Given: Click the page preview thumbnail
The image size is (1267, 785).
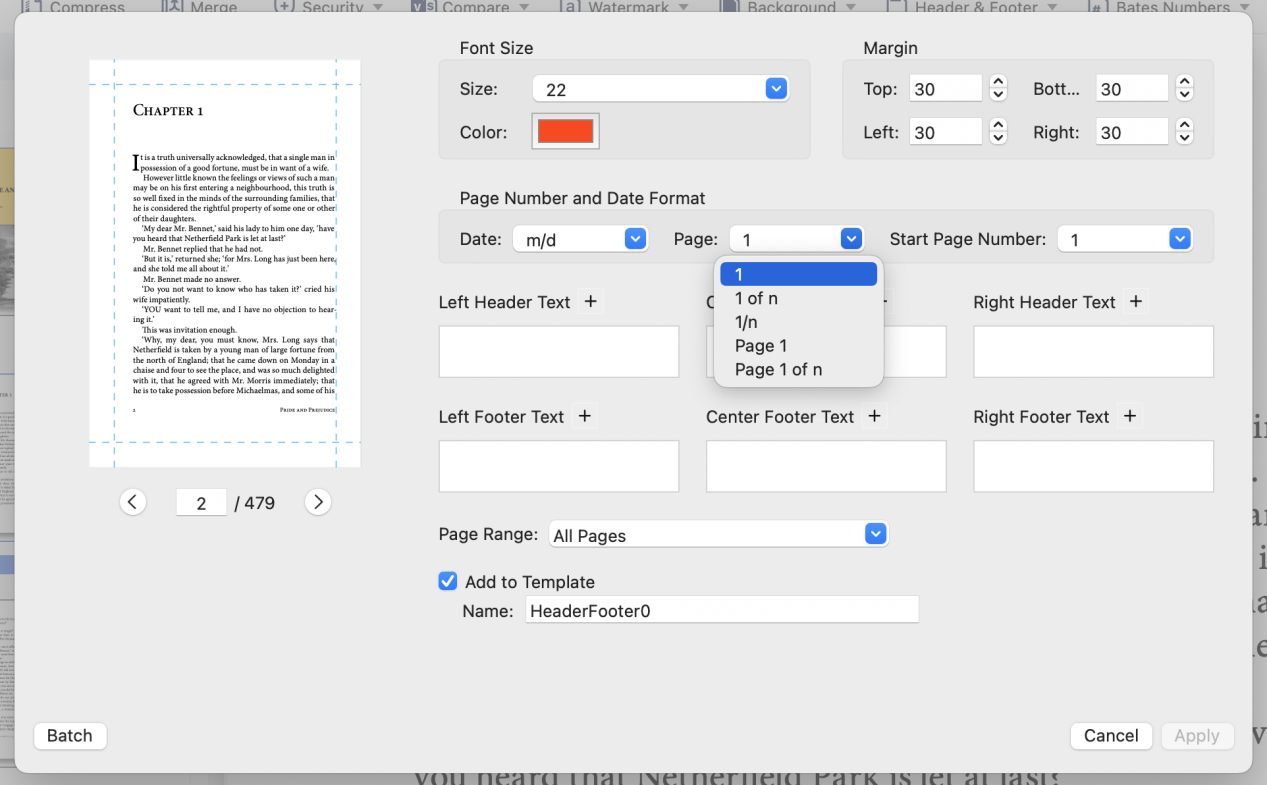Looking at the screenshot, I should [225, 264].
